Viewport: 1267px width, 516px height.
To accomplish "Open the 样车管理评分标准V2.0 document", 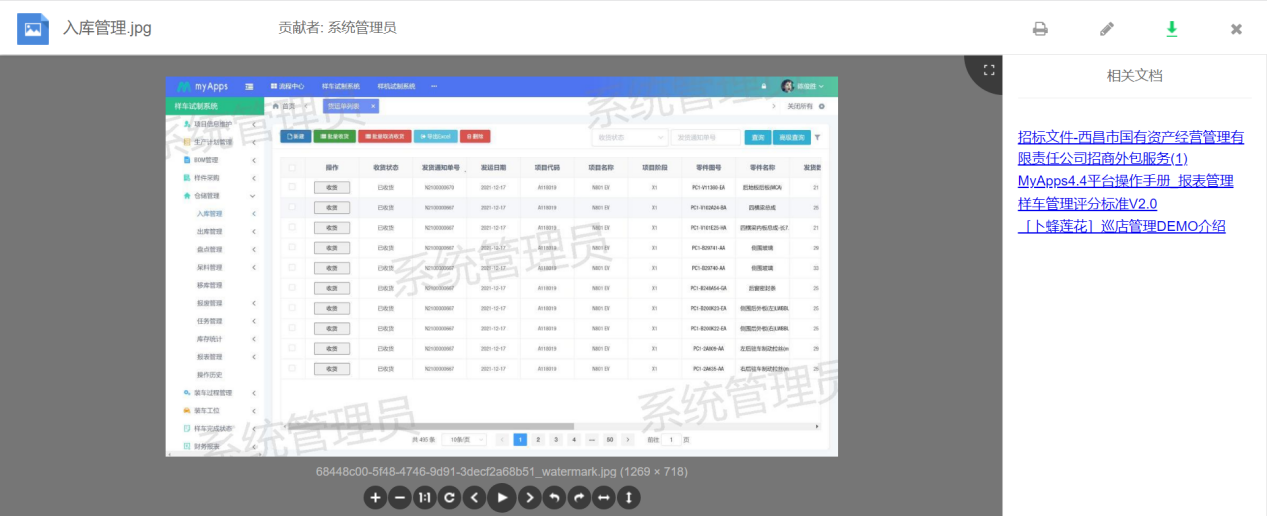I will point(1087,204).
